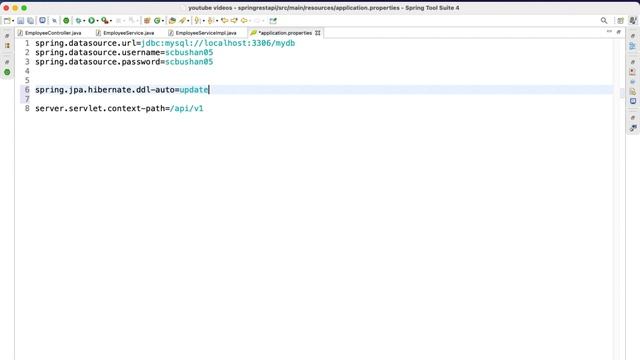Screen dimensions: 640x360
Task: Click the spring.datasource.username line
Action: pyautogui.click(x=124, y=52)
